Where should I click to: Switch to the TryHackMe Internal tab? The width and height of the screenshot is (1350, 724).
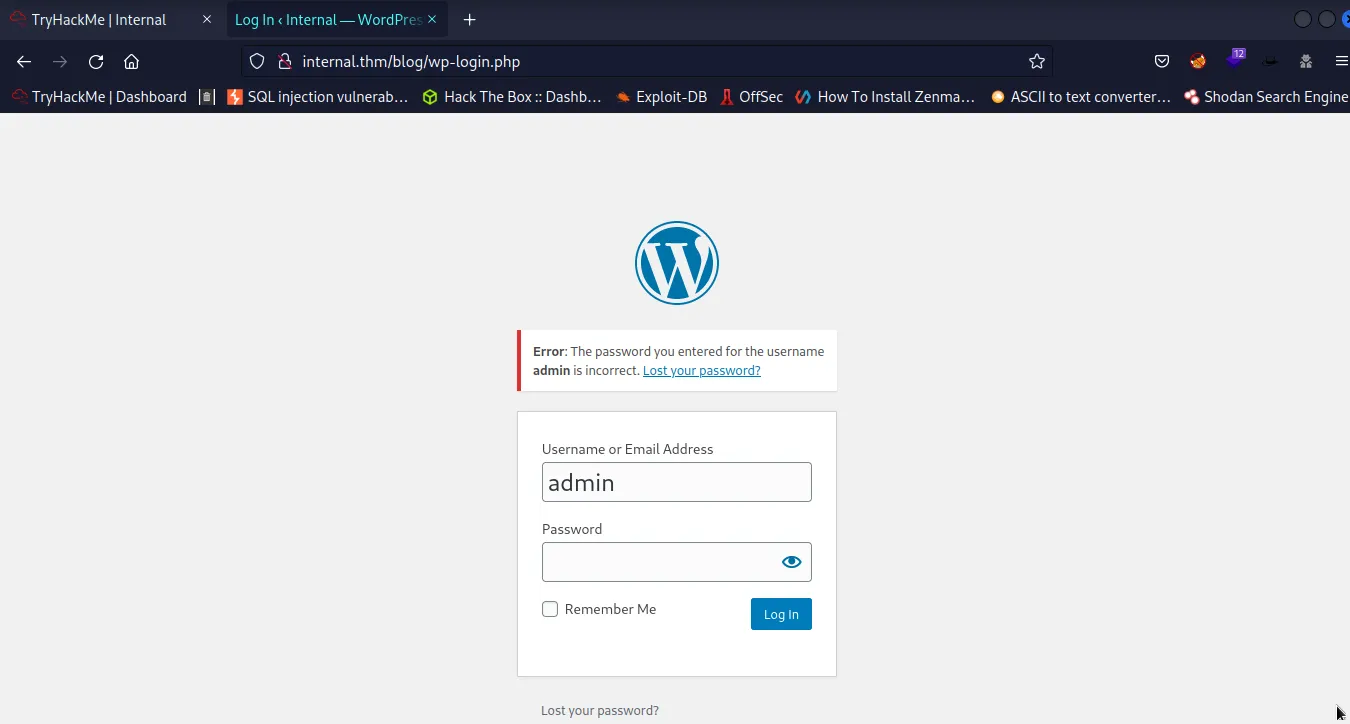(100, 19)
